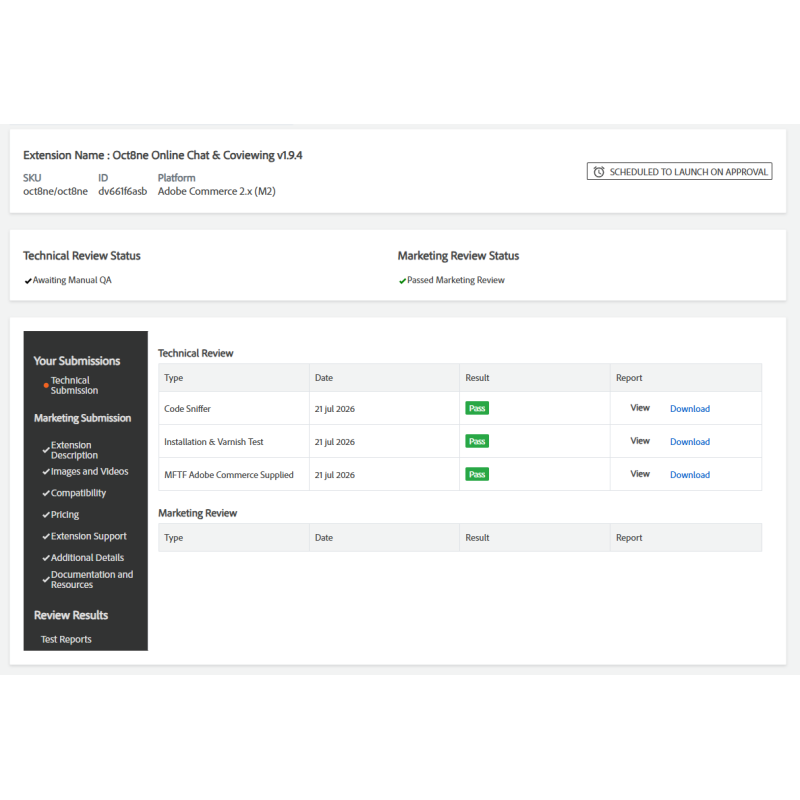Open Additional Details in the sidebar
Viewport: 800px width, 800px height.
pyautogui.click(x=87, y=558)
